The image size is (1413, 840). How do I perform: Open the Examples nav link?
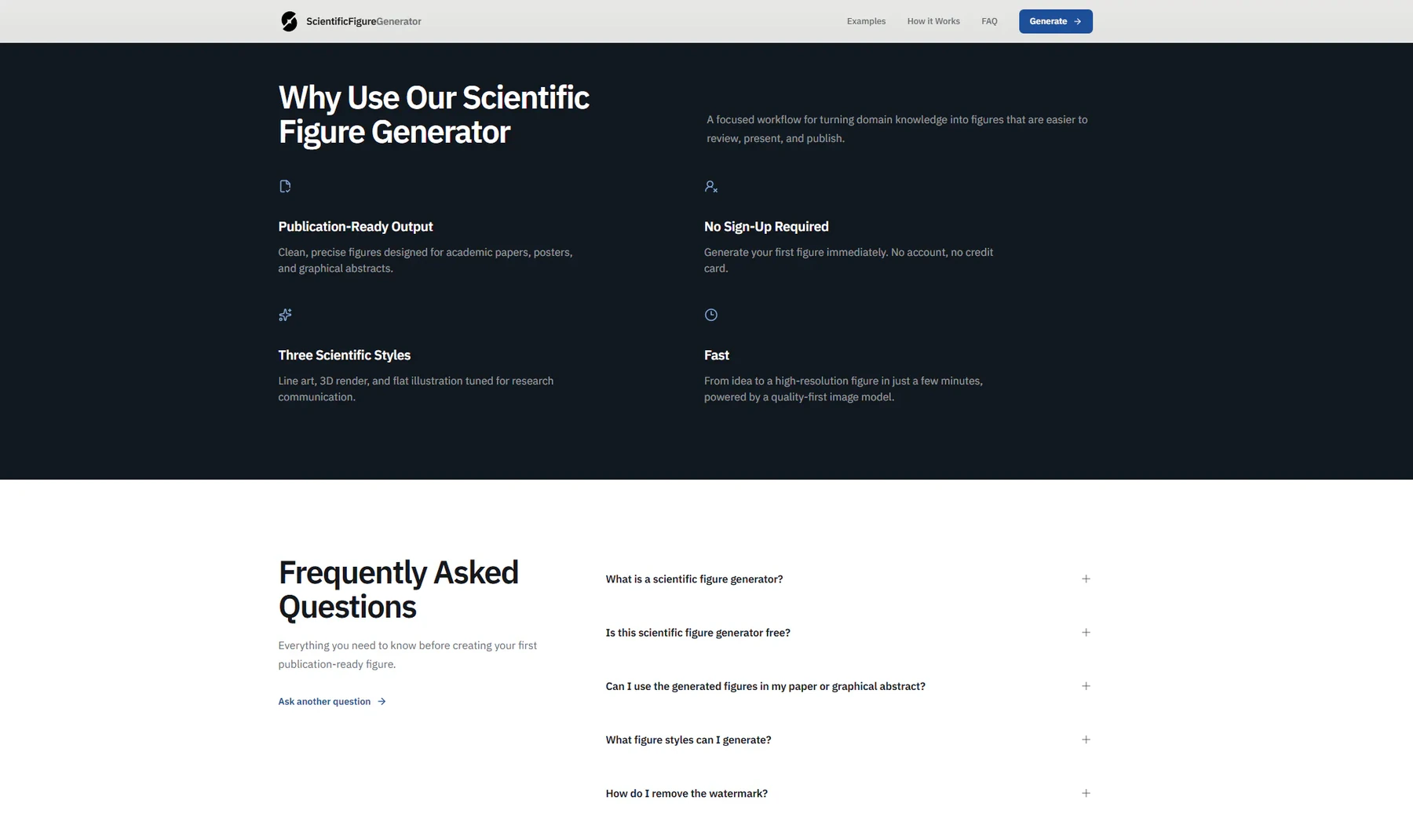point(866,21)
